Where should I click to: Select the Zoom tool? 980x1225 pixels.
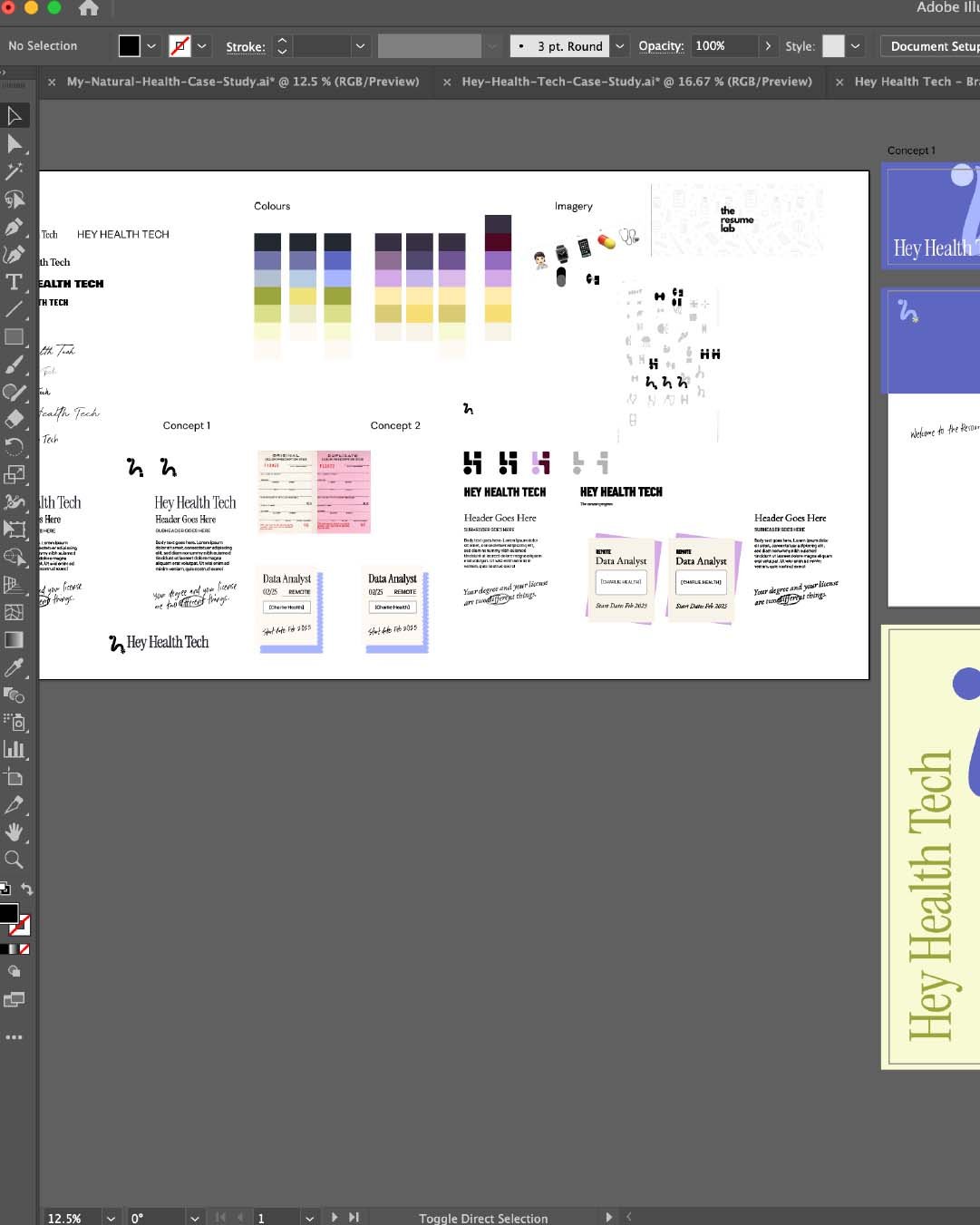tap(15, 860)
